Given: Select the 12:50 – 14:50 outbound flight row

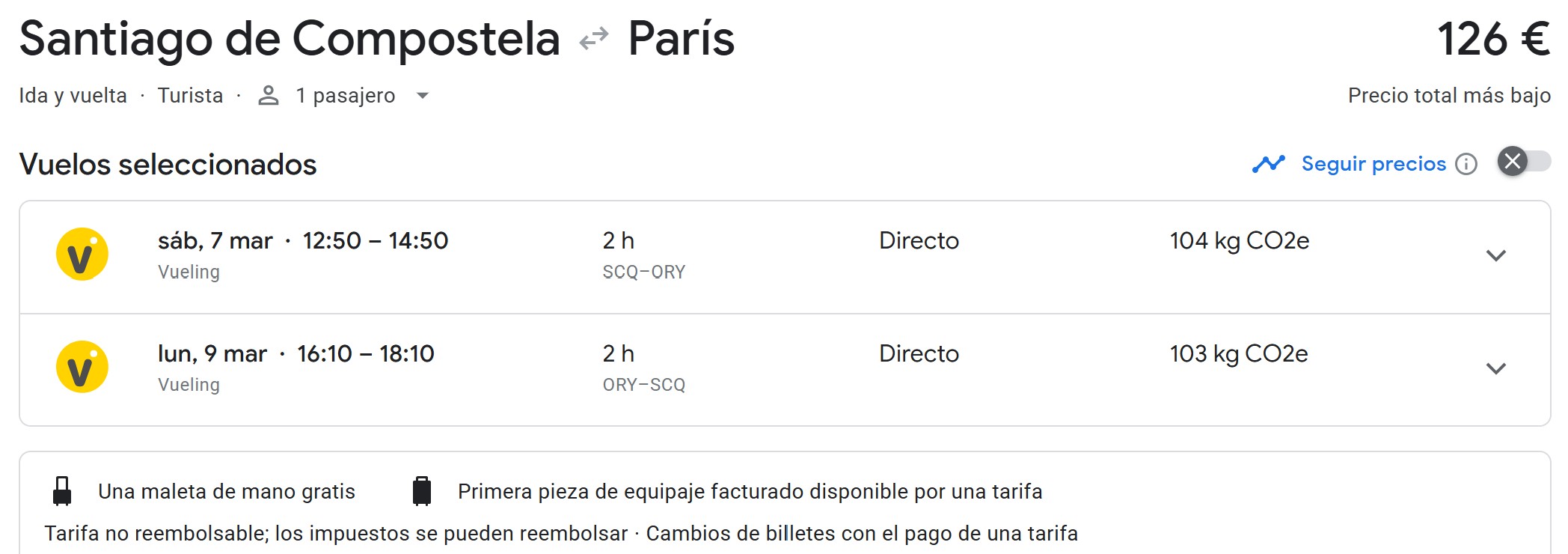Looking at the screenshot, I should pyautogui.click(x=375, y=241).
